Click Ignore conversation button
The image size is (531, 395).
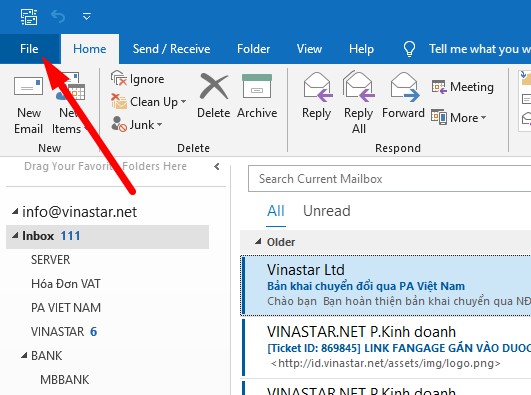[x=138, y=79]
